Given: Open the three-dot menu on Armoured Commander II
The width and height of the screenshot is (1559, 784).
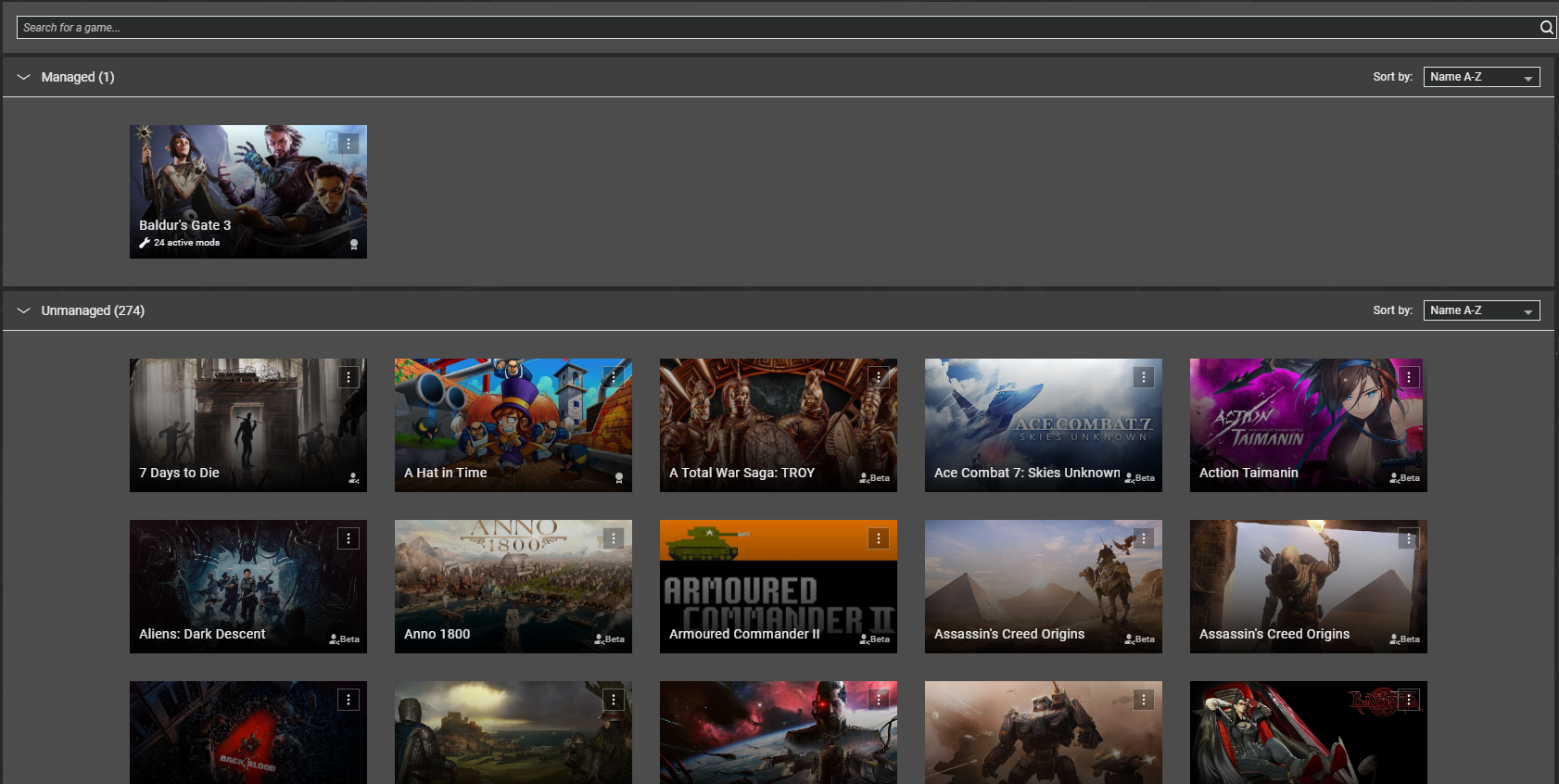Looking at the screenshot, I should click(x=879, y=538).
